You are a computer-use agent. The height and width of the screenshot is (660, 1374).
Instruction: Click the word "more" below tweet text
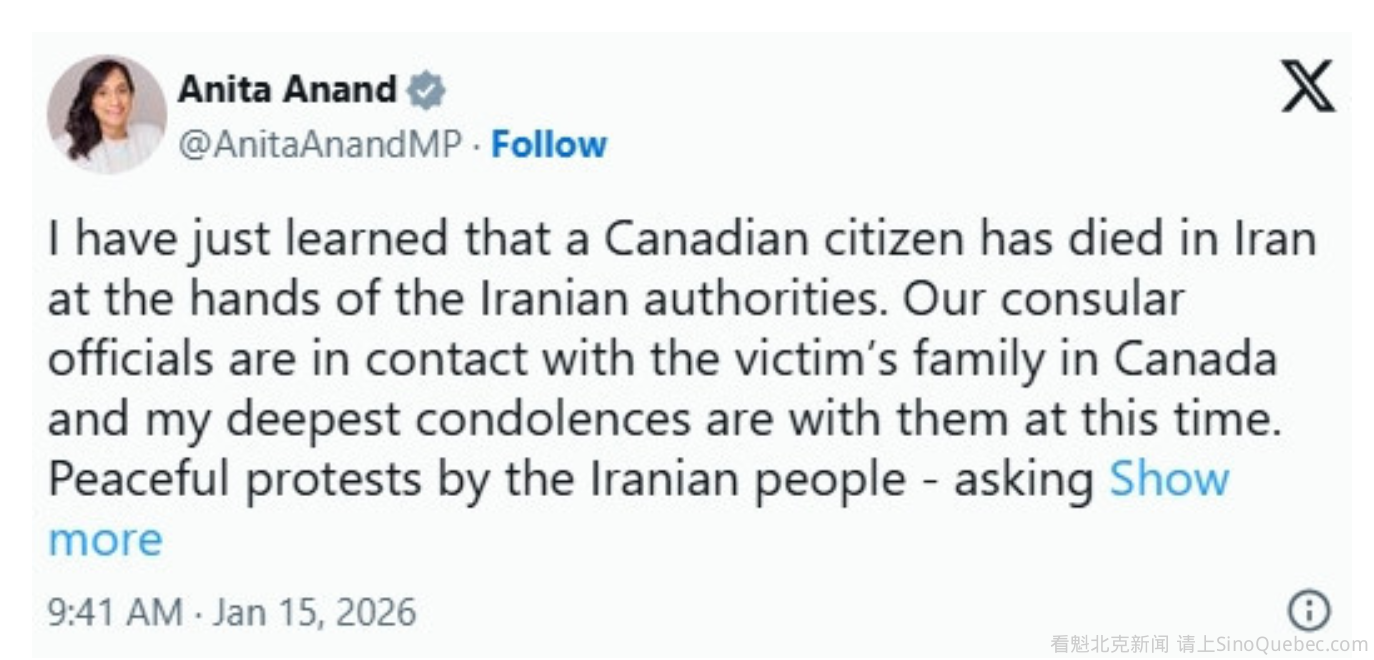coord(105,540)
